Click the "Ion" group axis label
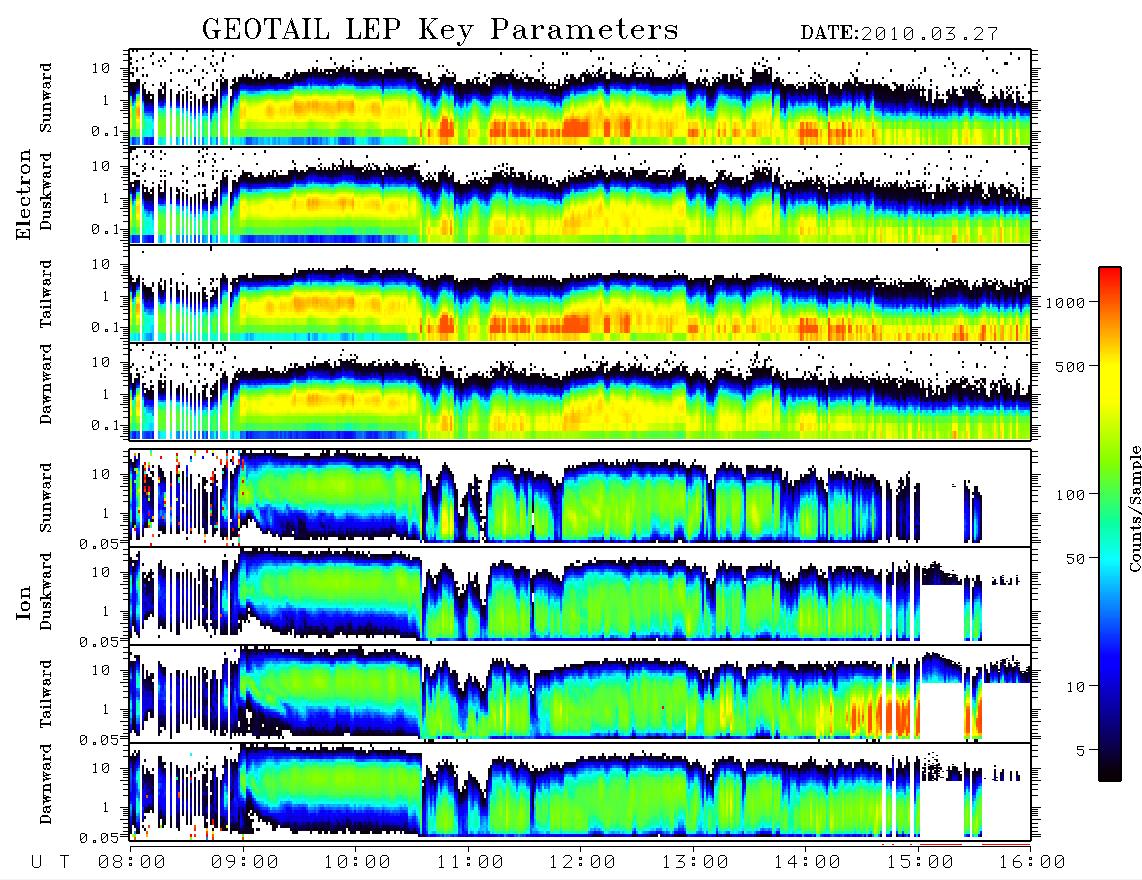Screen dimensions: 1142x880 pos(24,602)
